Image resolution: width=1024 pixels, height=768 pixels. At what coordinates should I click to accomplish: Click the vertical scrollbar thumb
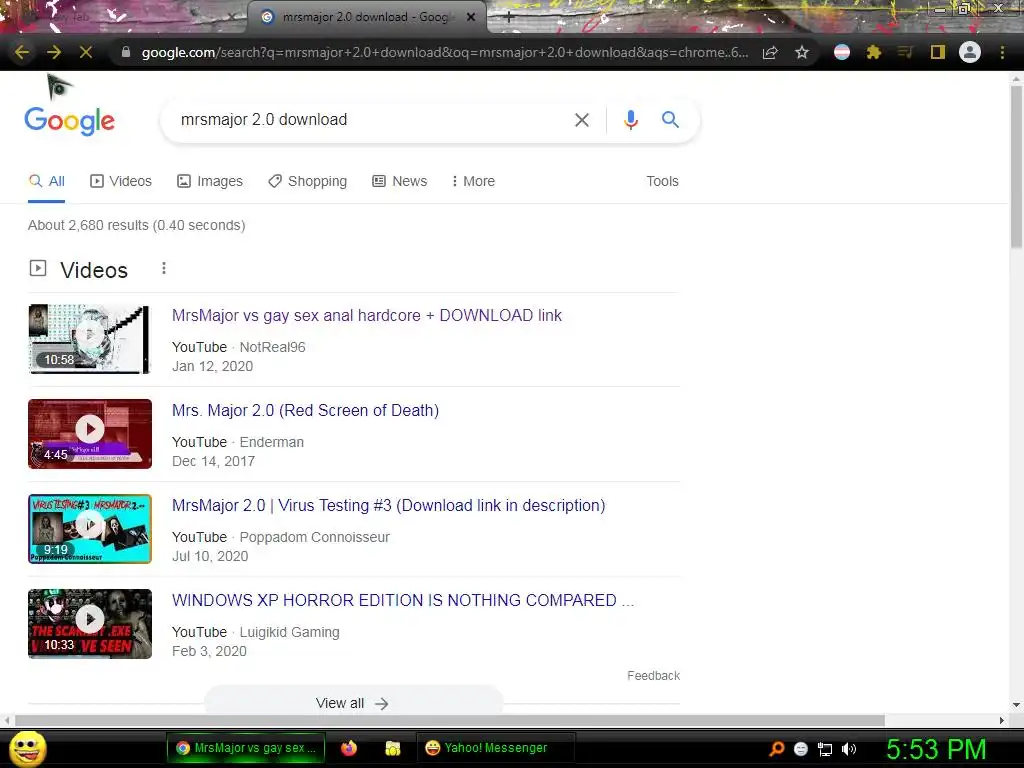1016,167
